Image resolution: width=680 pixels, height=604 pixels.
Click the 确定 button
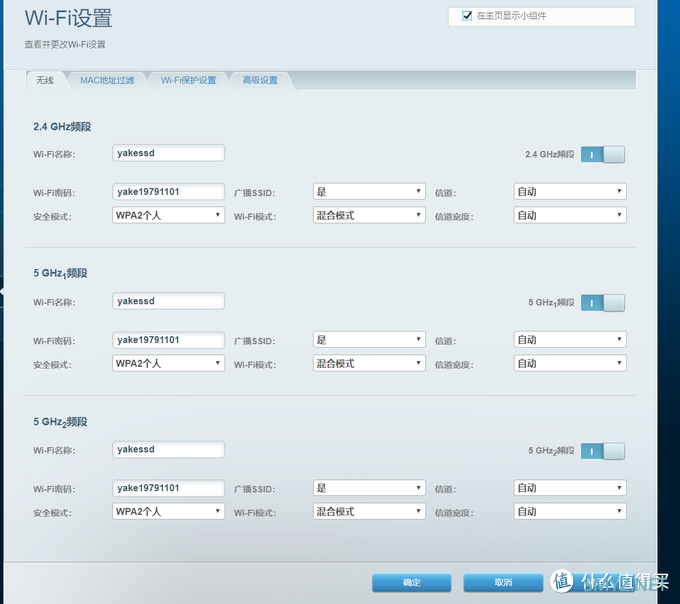(412, 582)
